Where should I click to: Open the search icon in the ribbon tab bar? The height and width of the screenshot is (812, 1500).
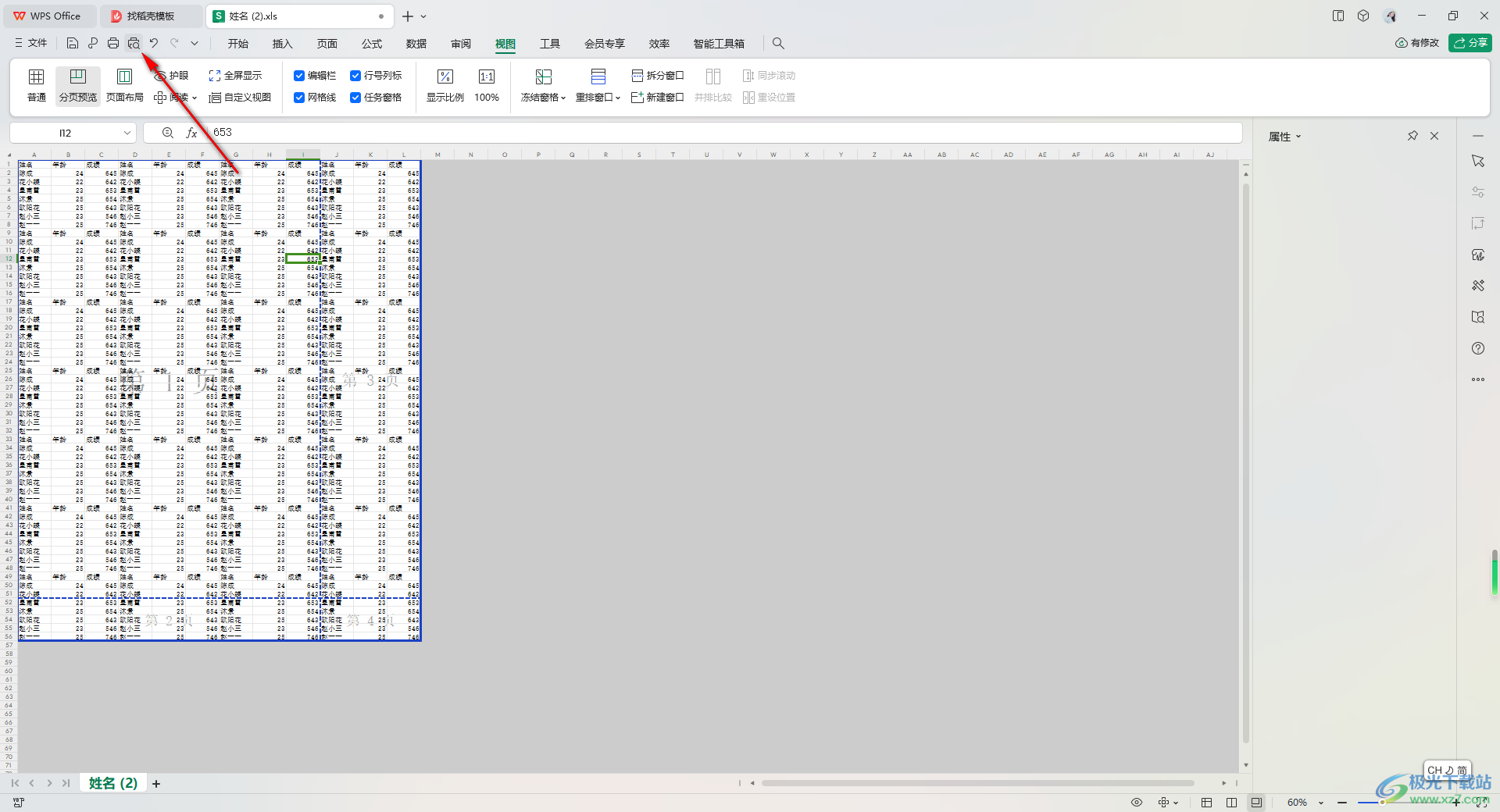[x=778, y=44]
